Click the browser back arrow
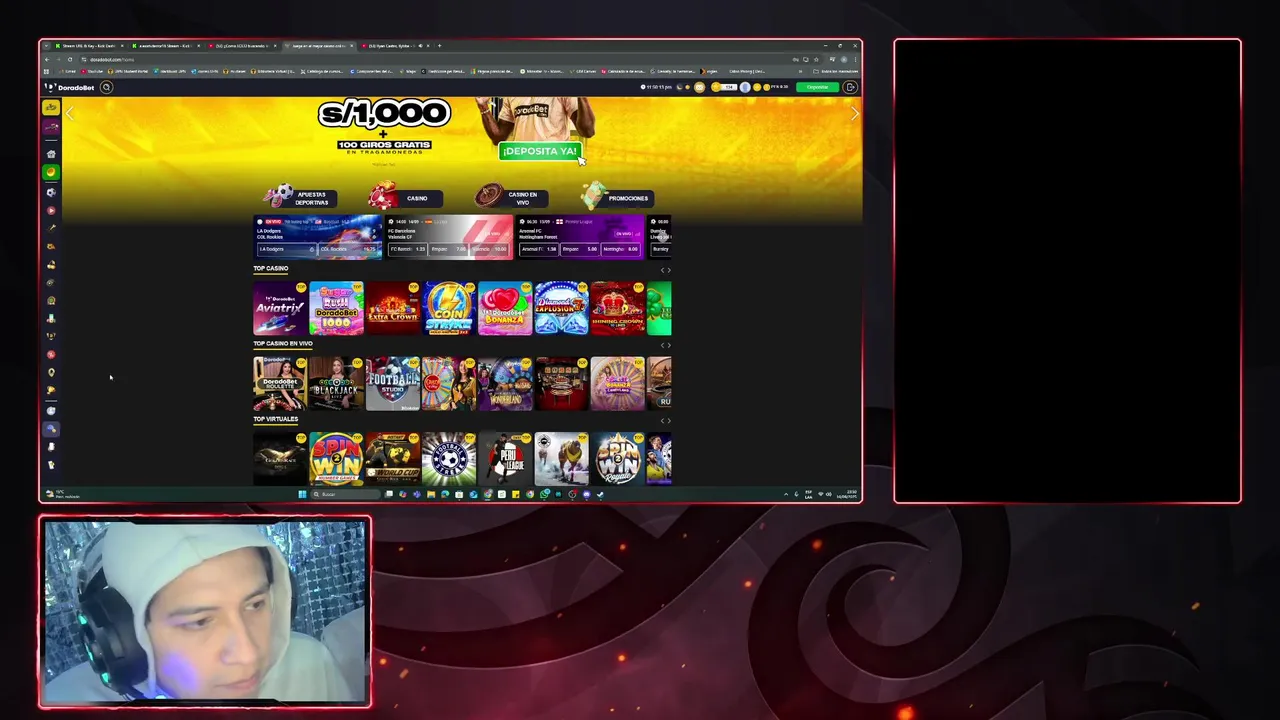Viewport: 1280px width, 720px height. click(47, 59)
